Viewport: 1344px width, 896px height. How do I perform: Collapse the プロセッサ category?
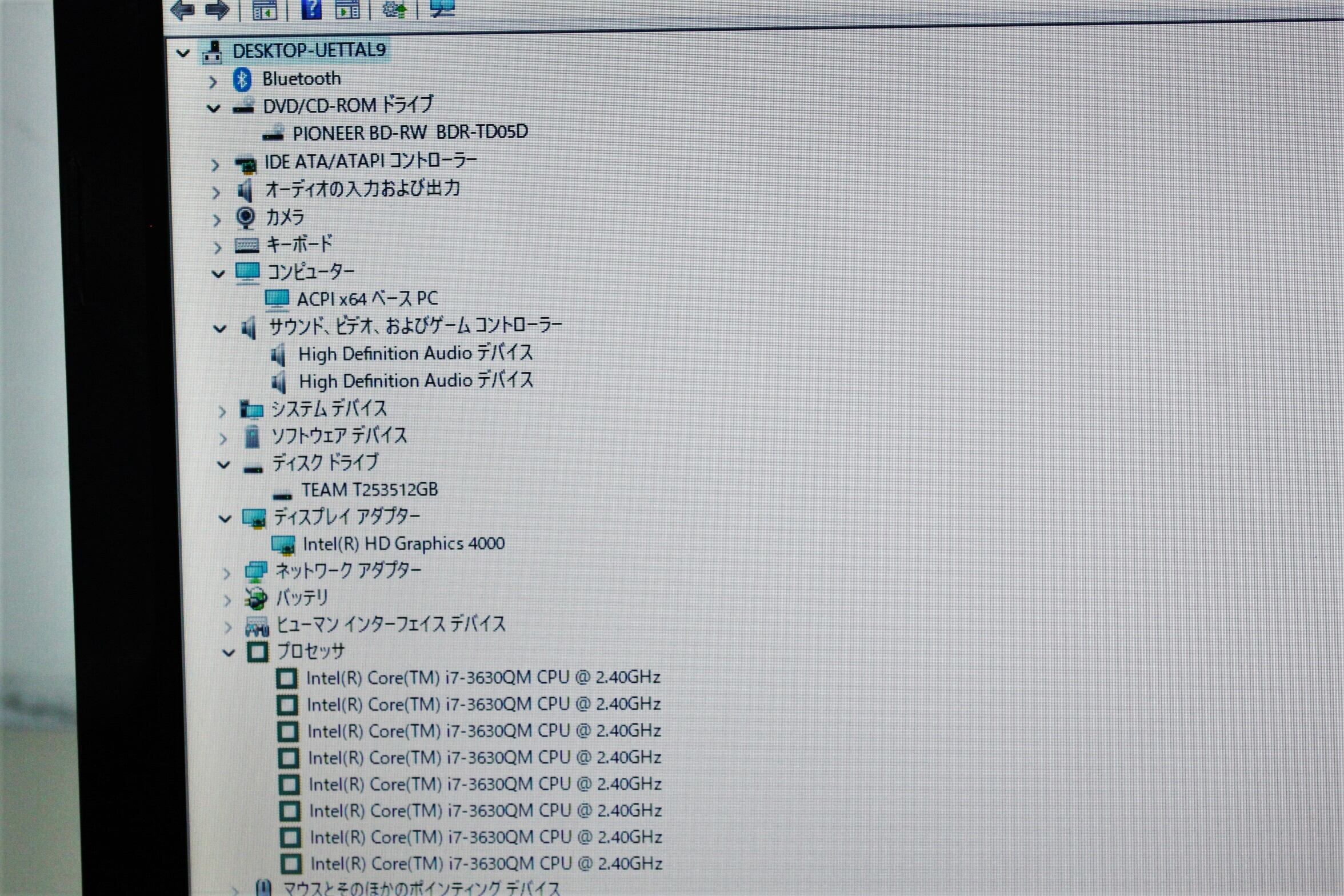coord(229,653)
